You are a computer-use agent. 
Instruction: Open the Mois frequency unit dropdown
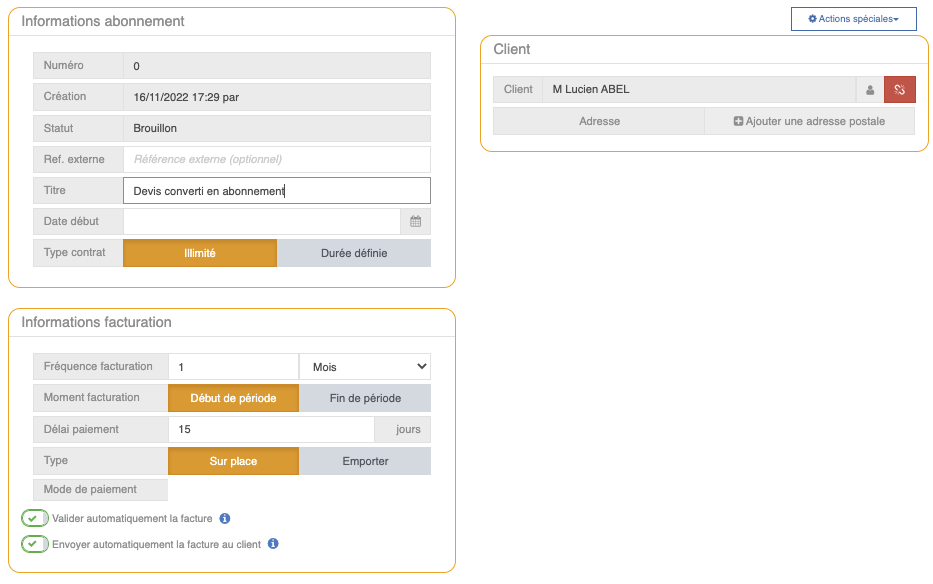(x=365, y=367)
